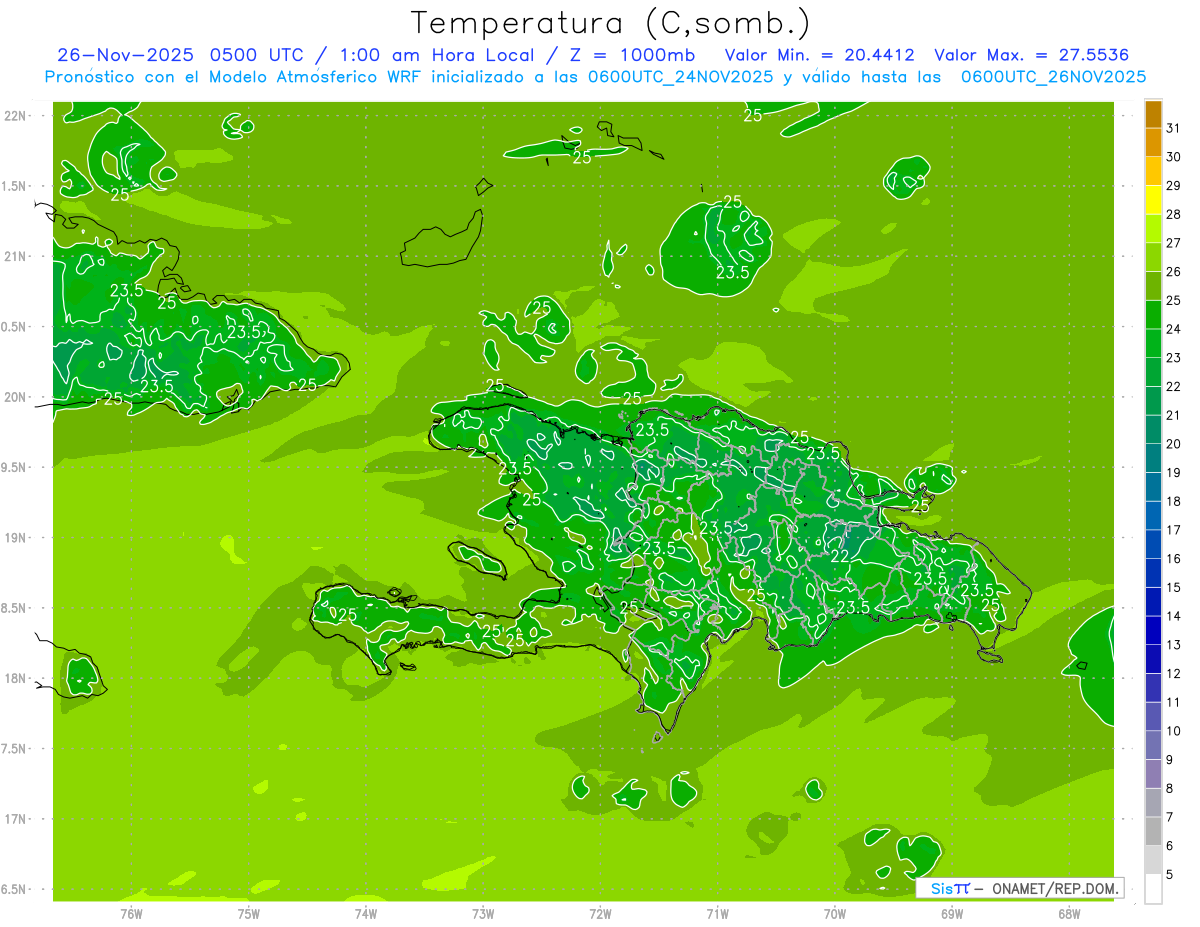The image size is (1200, 927).
Task: Click the teal swatch between 19 and 20
Action: click(1153, 459)
